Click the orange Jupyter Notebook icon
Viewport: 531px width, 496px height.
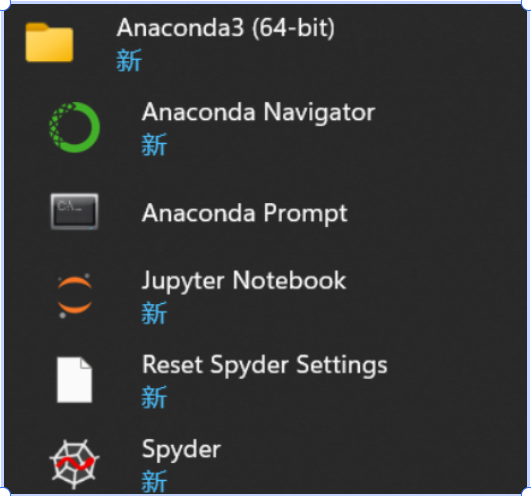click(x=75, y=296)
